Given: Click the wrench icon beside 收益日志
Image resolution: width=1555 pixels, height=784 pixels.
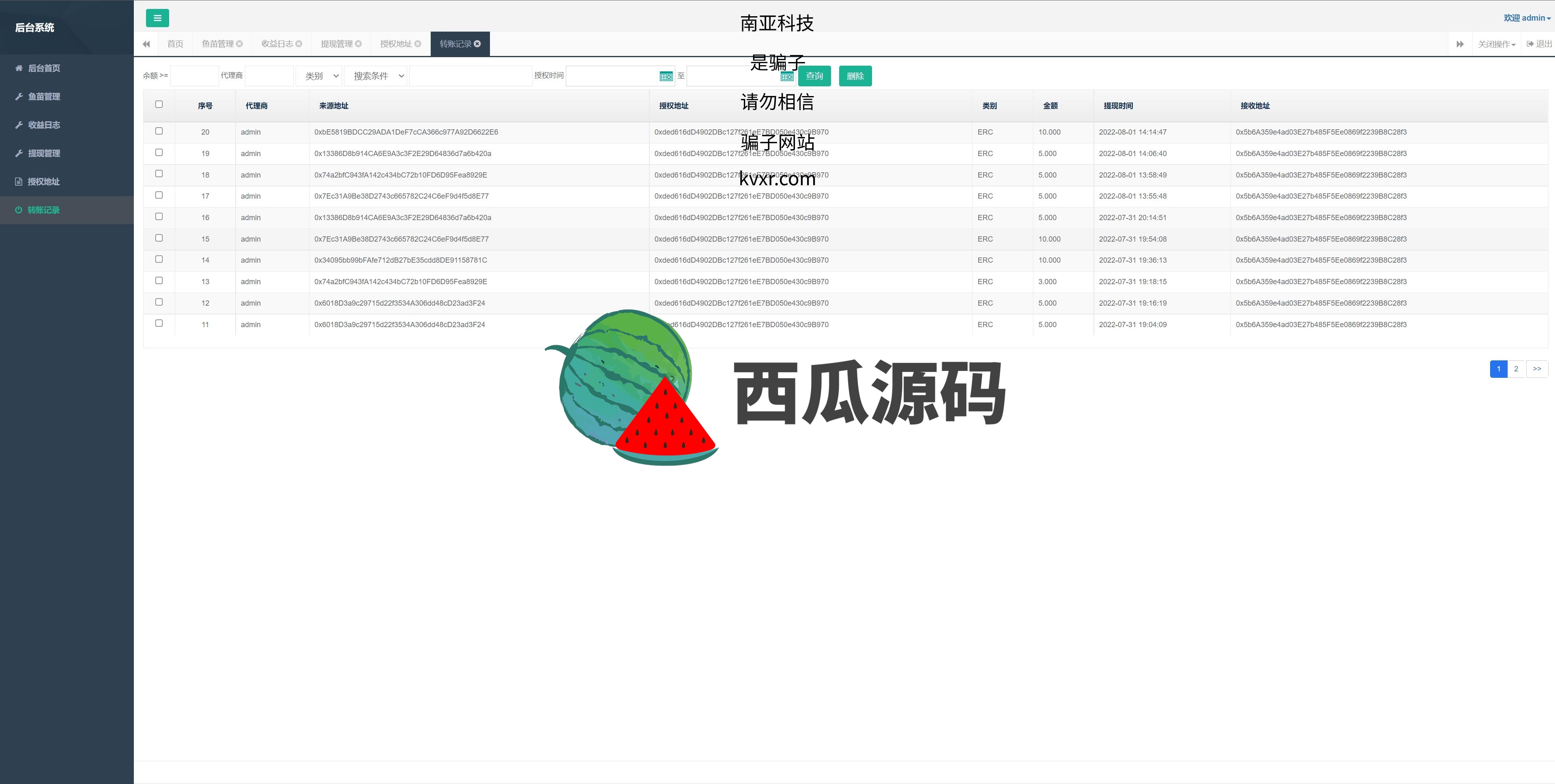Looking at the screenshot, I should [x=19, y=125].
